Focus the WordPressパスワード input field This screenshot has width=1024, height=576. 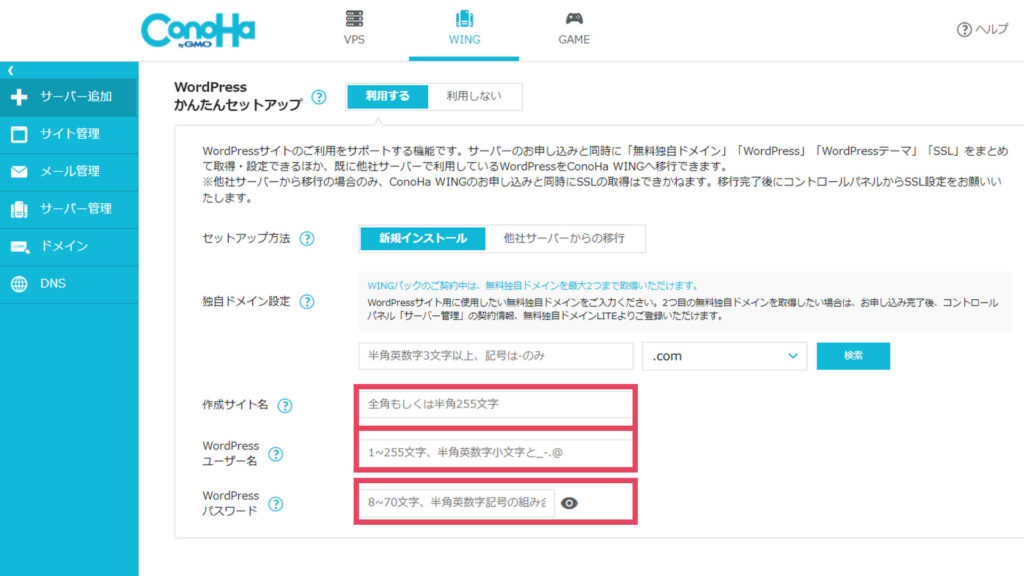click(456, 502)
